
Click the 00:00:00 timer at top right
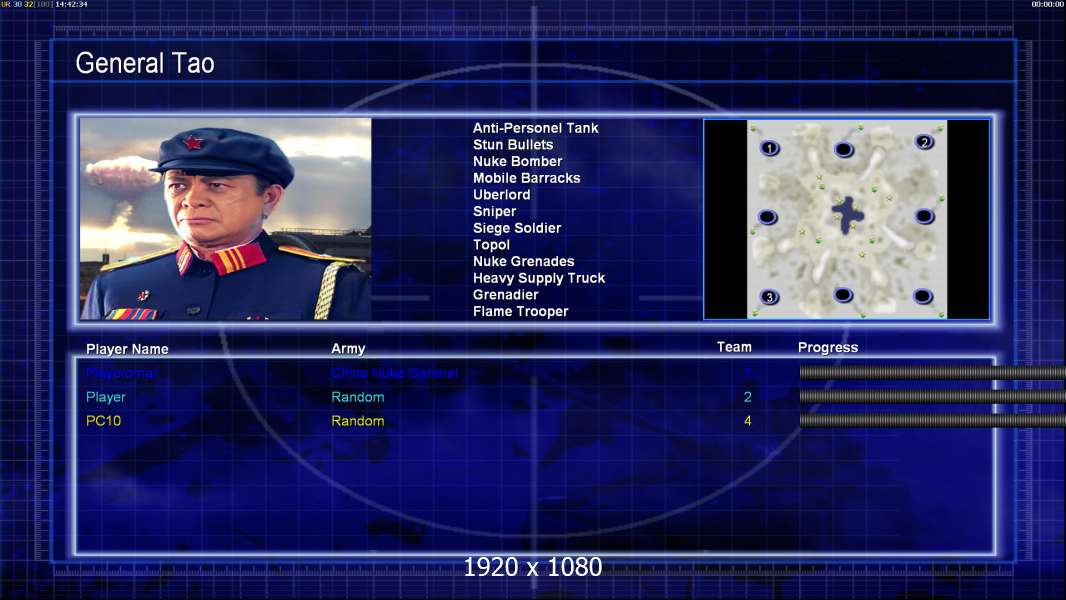point(1048,4)
